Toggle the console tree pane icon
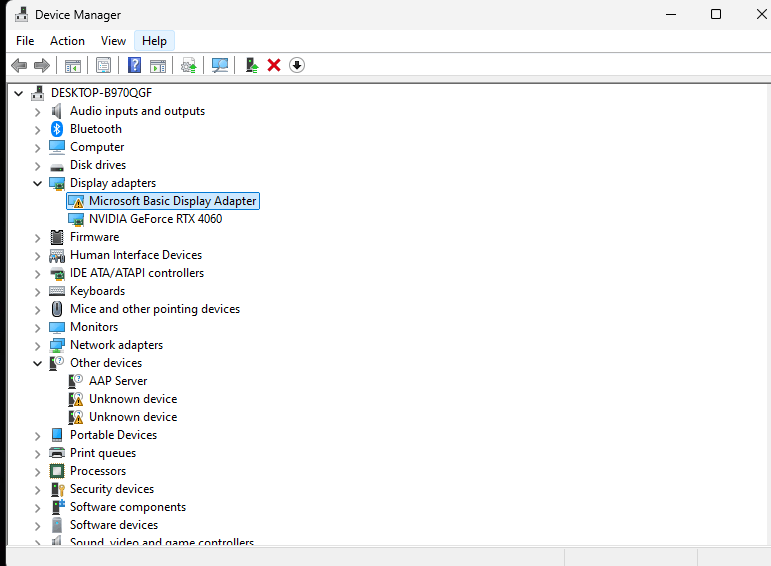 coord(73,65)
